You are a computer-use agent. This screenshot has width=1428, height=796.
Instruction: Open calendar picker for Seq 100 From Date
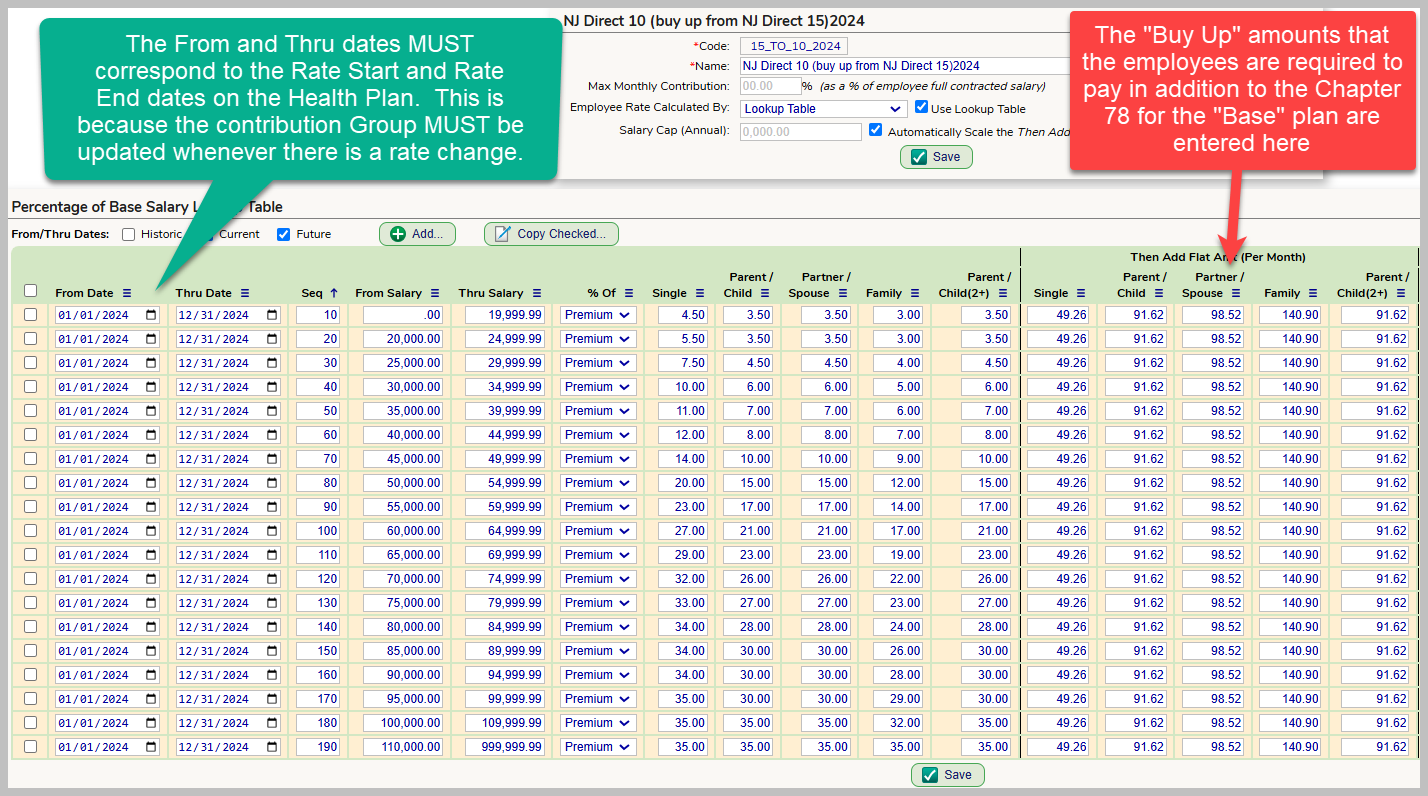pos(151,531)
